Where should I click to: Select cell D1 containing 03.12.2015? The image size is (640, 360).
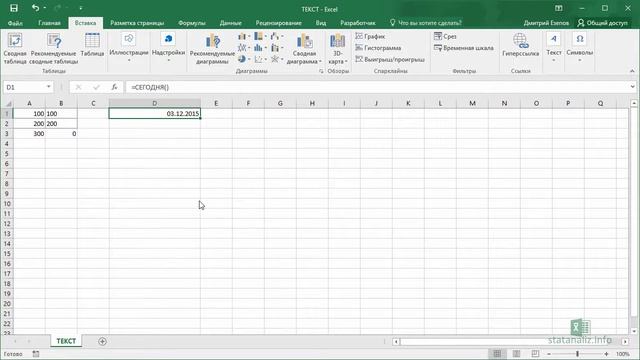[x=155, y=113]
